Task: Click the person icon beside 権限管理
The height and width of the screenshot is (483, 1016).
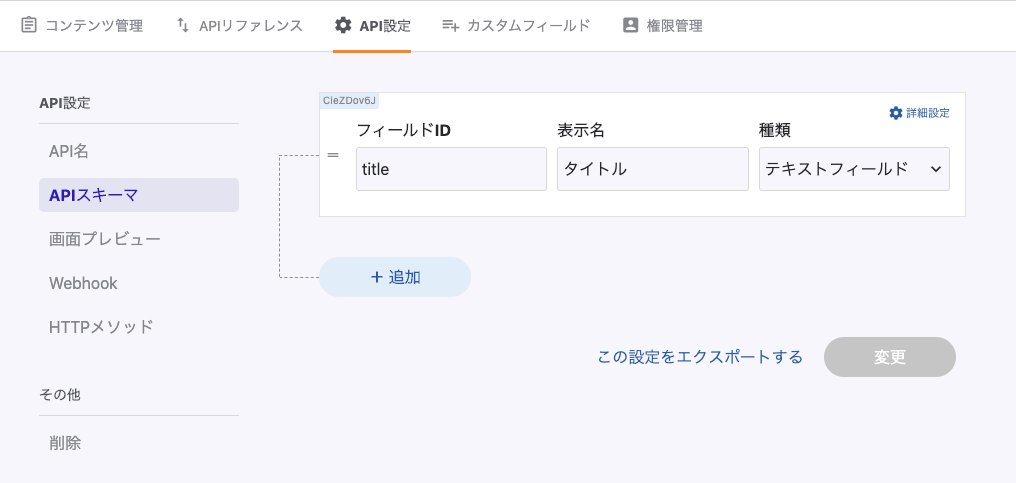Action: tap(630, 25)
